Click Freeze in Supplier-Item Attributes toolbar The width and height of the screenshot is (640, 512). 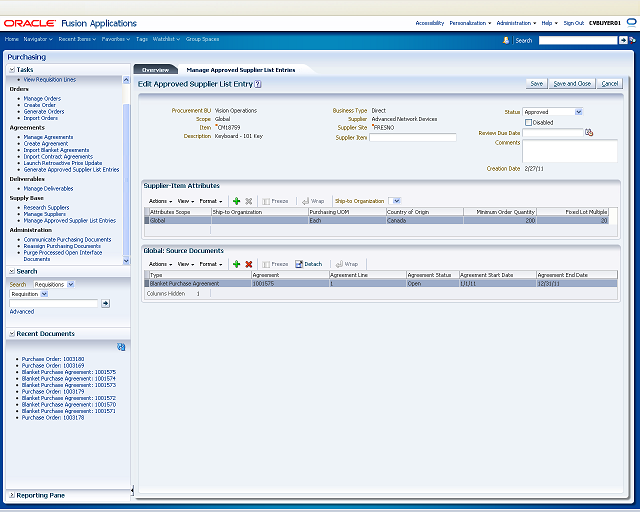[x=276, y=201]
